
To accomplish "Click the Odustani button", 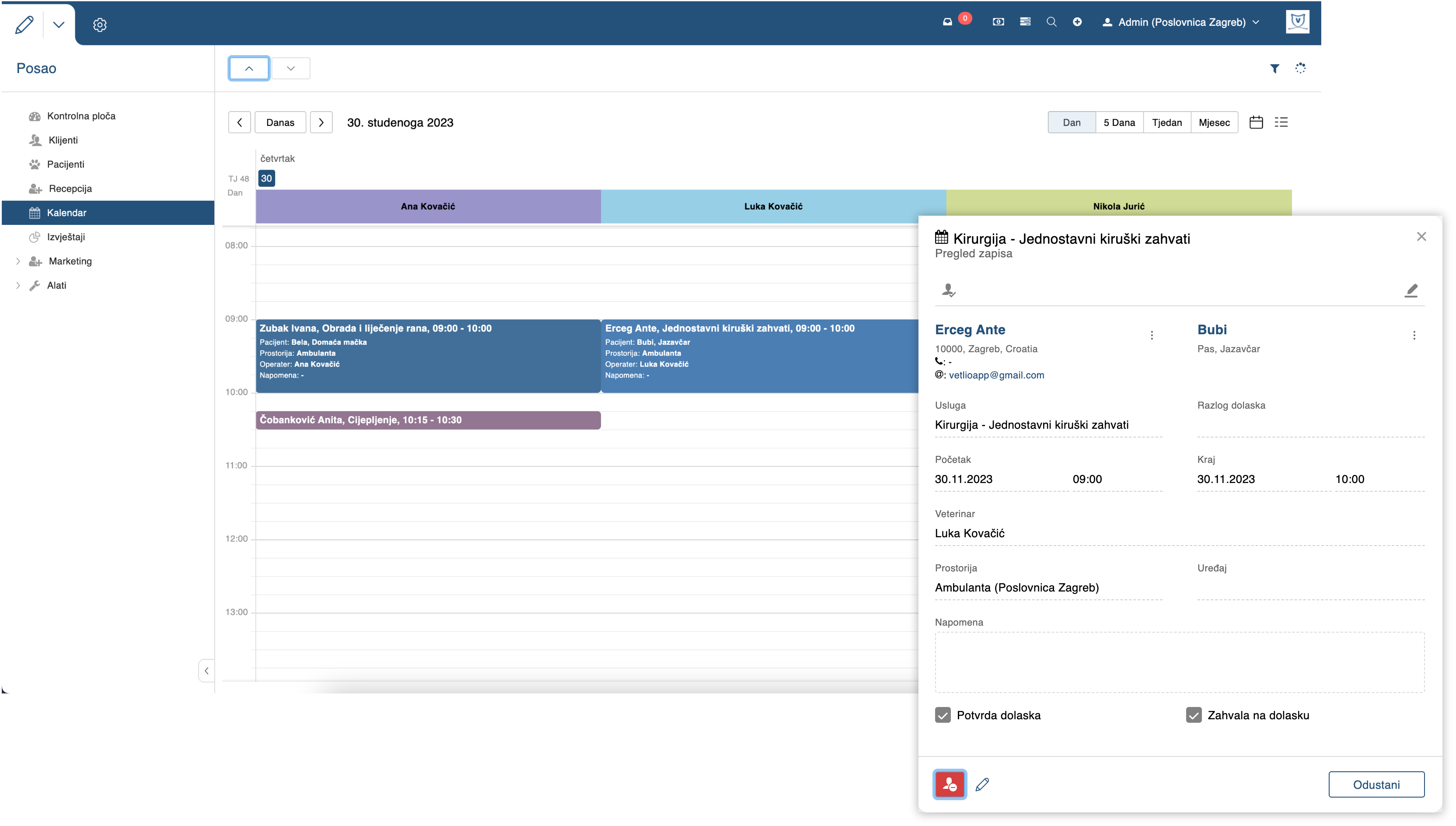I will (1376, 784).
